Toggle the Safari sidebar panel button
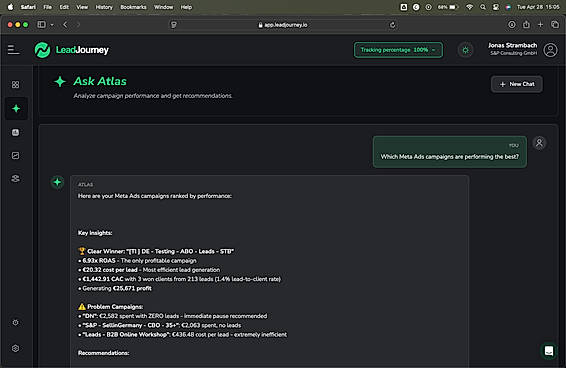 tap(42, 25)
